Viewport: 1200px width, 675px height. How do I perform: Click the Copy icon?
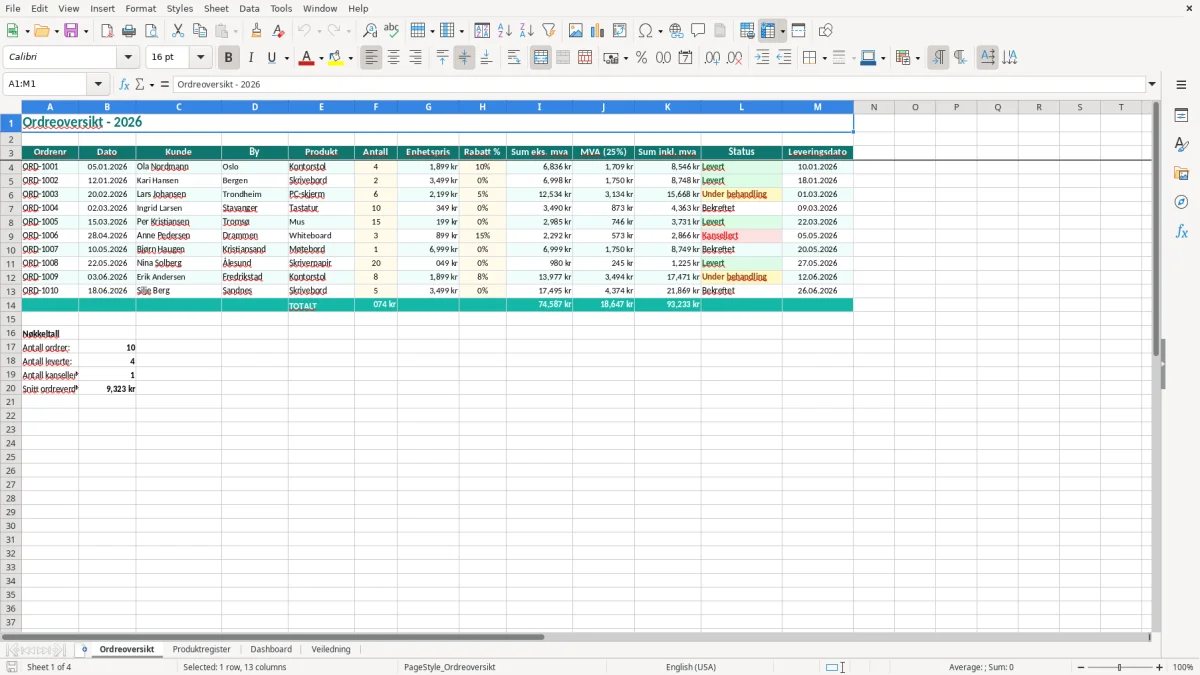tap(200, 31)
